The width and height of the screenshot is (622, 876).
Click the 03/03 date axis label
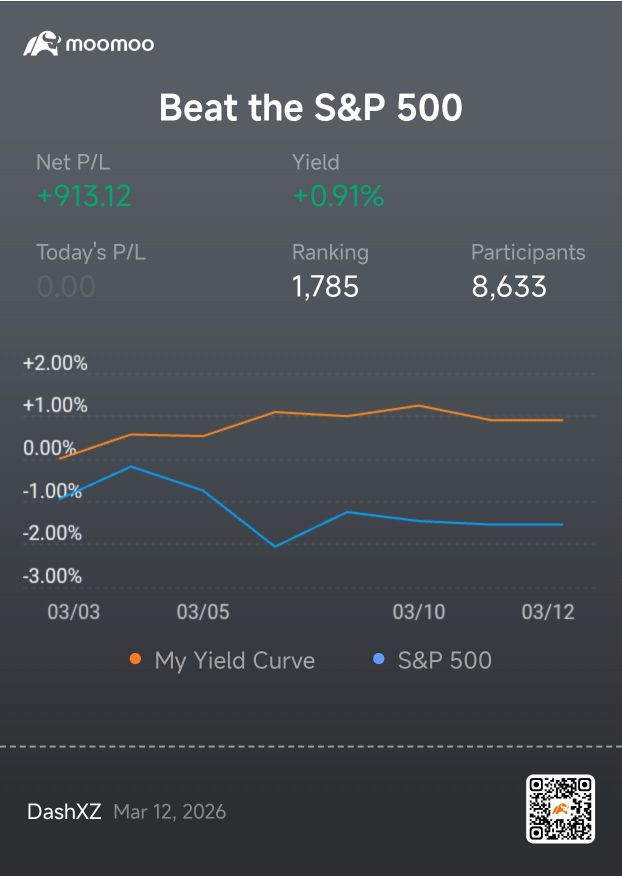pos(74,612)
